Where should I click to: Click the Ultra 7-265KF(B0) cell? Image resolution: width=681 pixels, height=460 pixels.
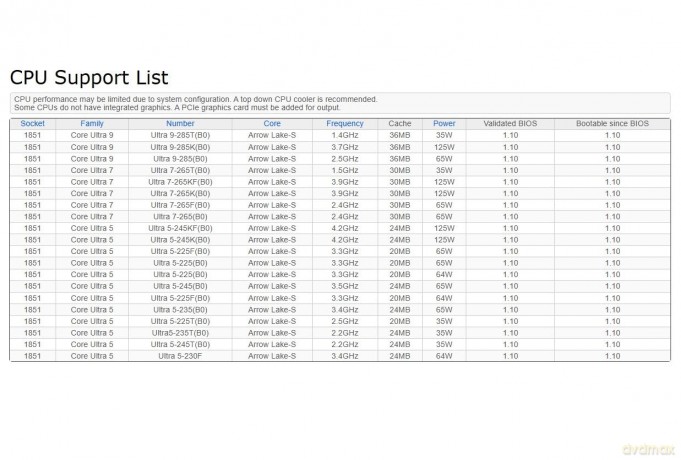pos(180,182)
